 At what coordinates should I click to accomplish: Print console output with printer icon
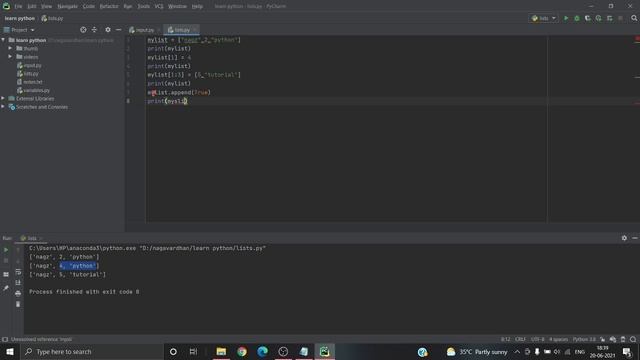pos(18,293)
